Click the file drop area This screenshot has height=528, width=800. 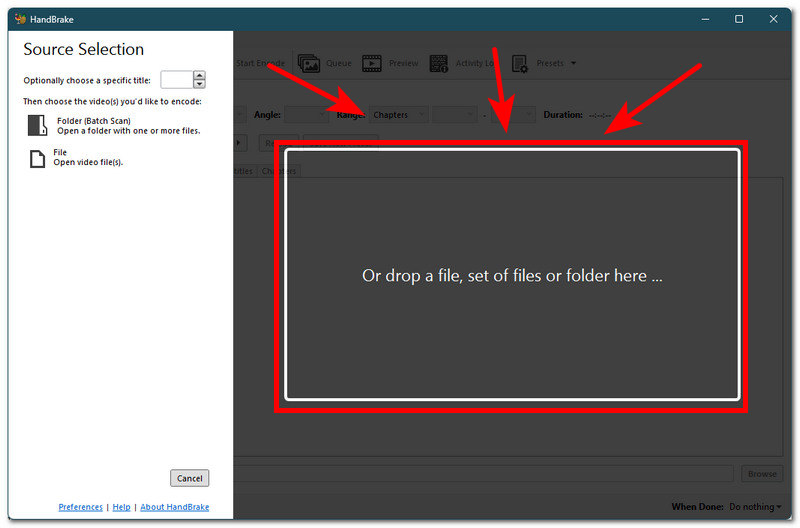click(x=512, y=275)
